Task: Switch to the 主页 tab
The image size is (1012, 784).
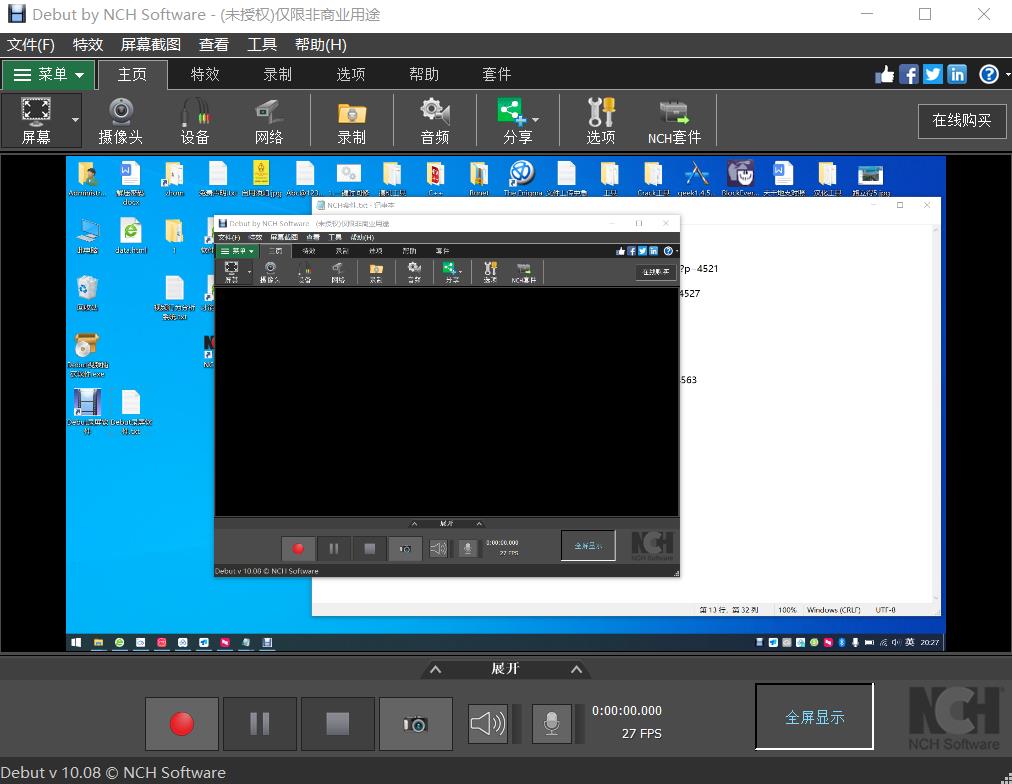Action: (132, 74)
